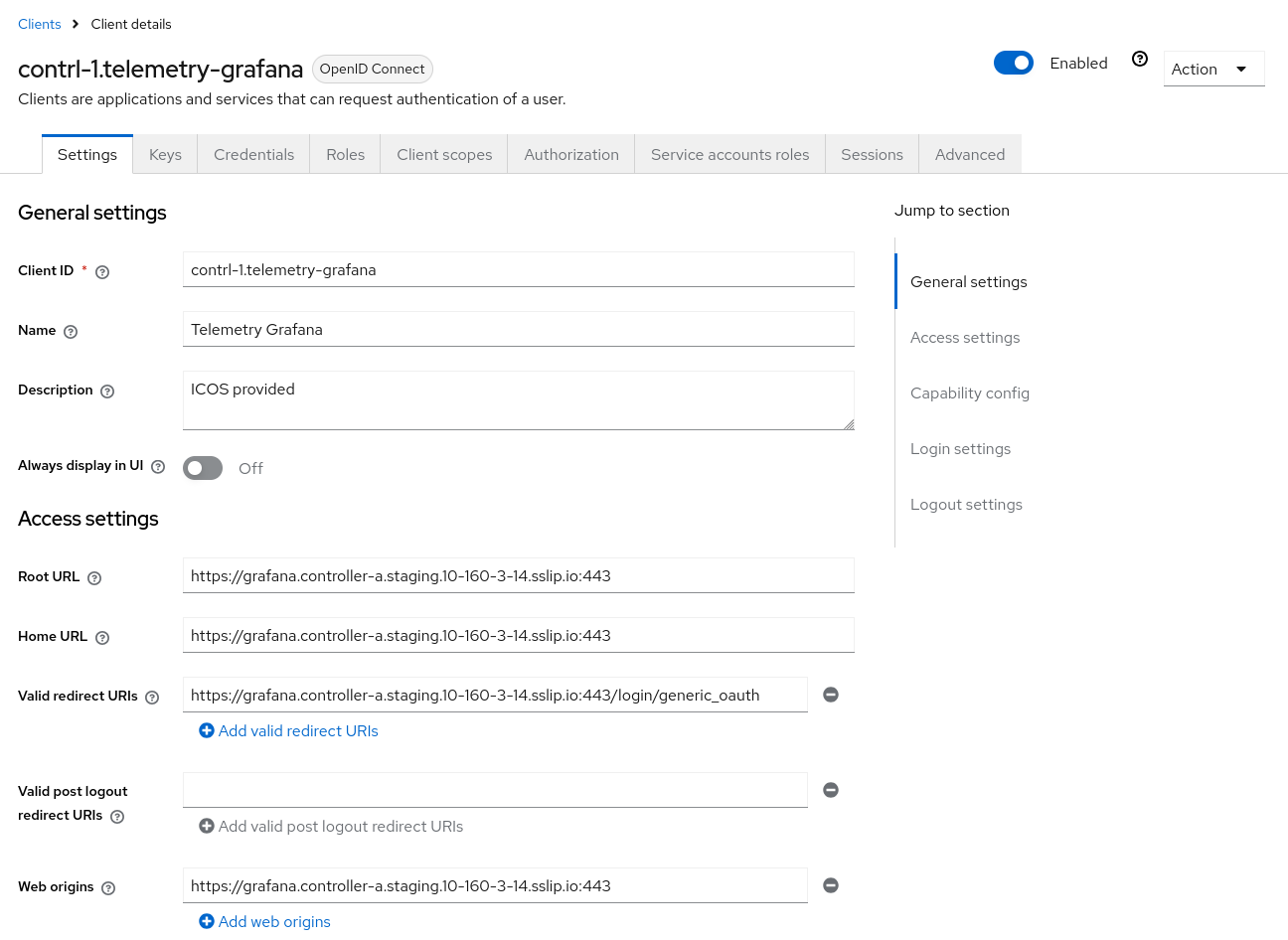
Task: Click the Root URL input field
Action: (x=519, y=575)
